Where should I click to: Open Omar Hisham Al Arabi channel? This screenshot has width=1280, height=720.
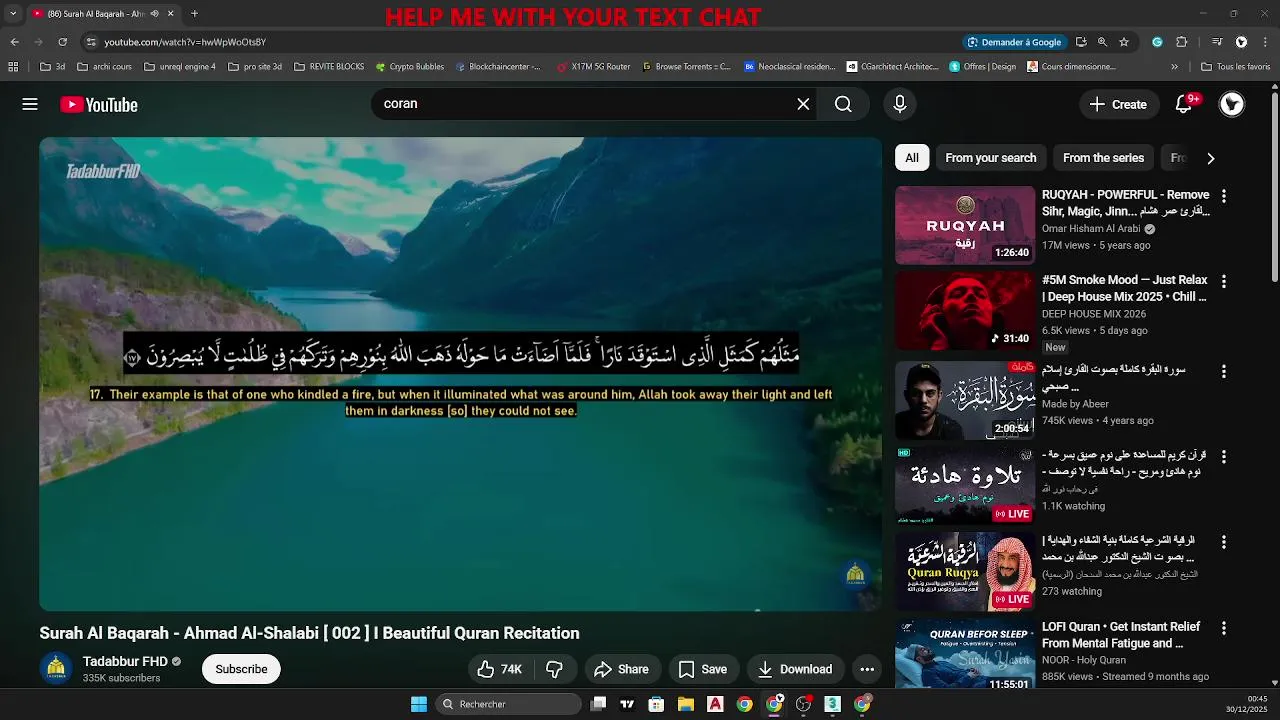(1091, 229)
